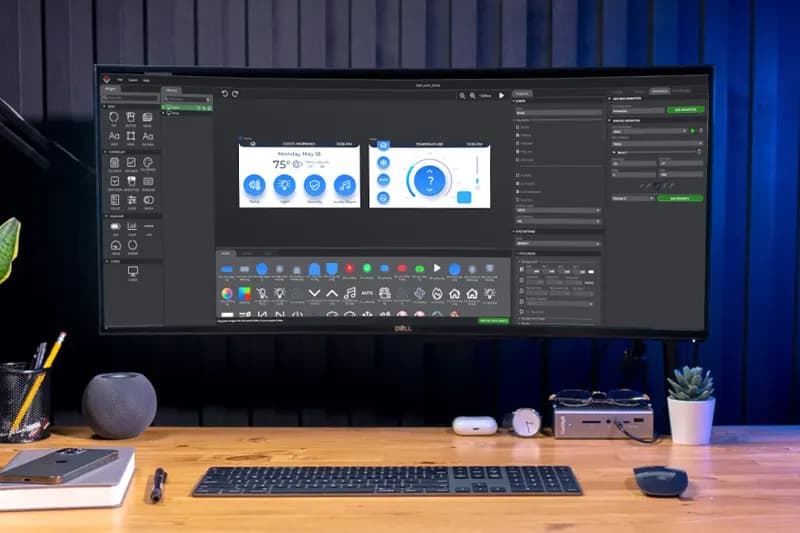The height and width of the screenshot is (533, 800).
Task: Tick the first checkbox in the properties panel
Action: (x=517, y=127)
